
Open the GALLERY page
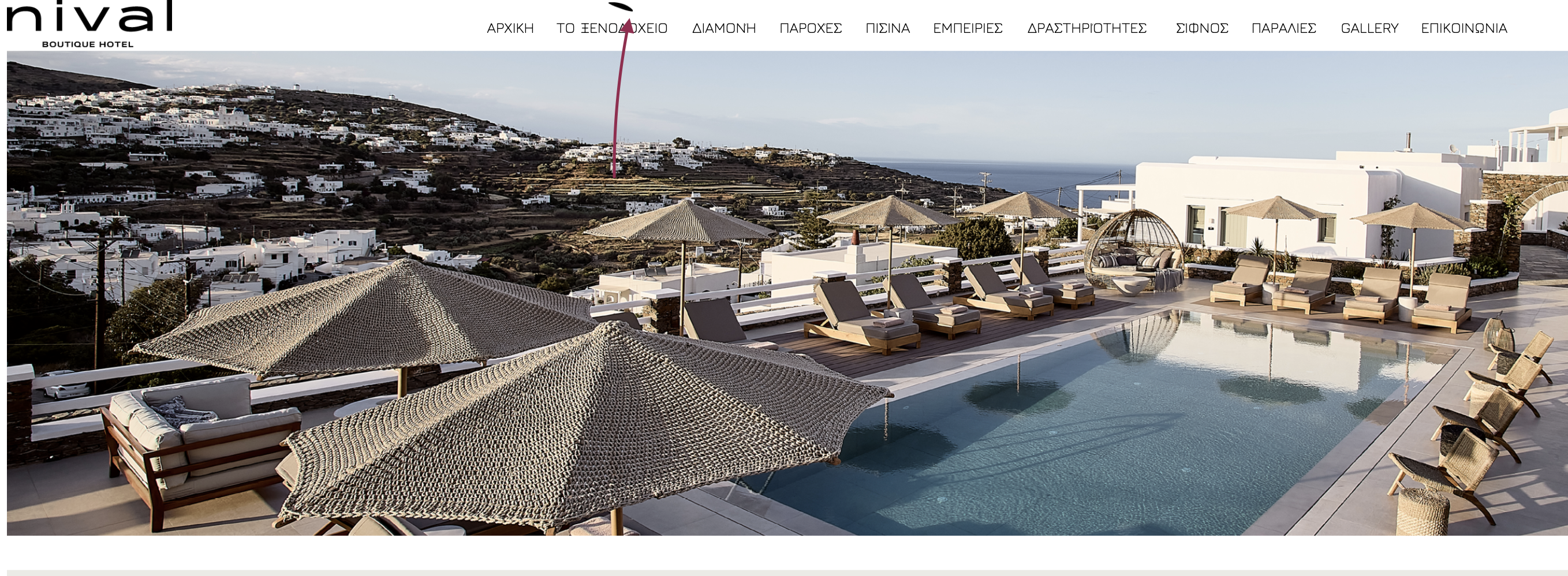tap(1369, 28)
